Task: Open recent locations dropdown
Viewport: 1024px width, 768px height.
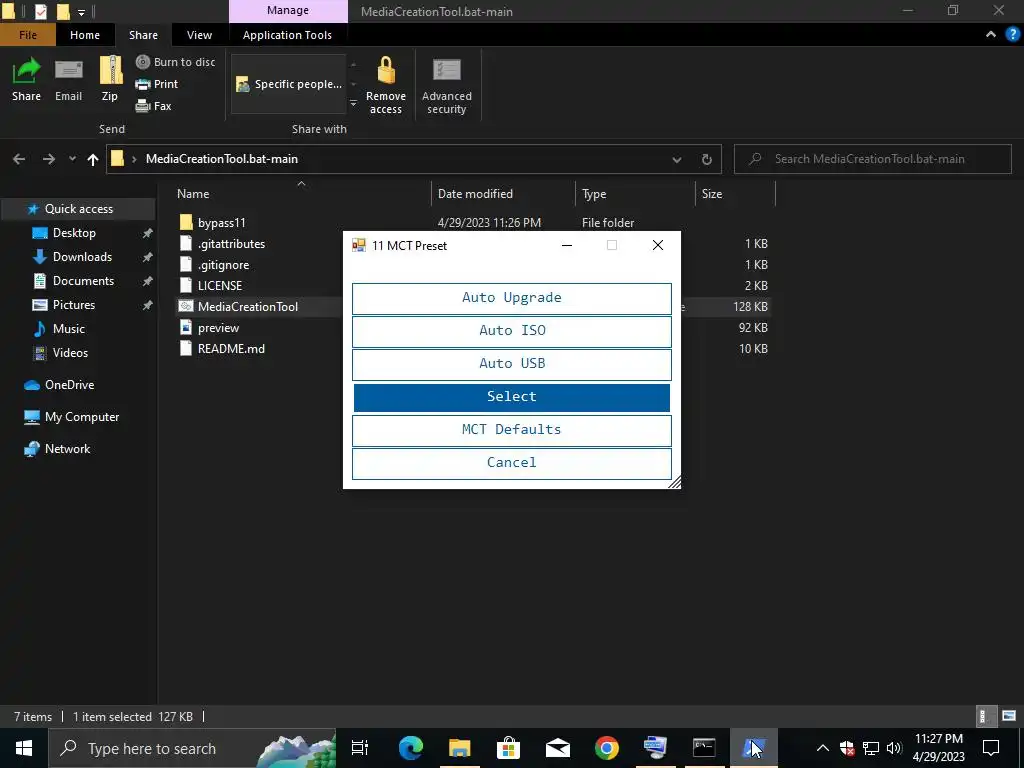Action: [x=72, y=159]
